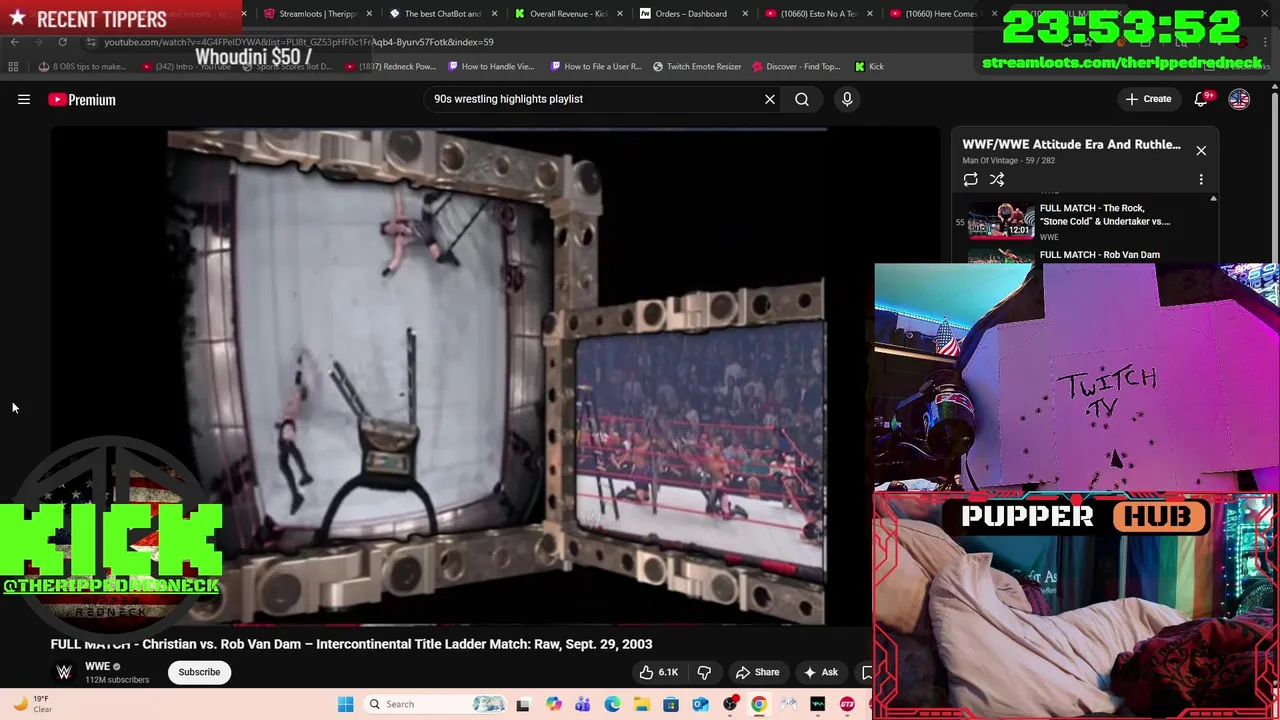Viewport: 1280px width, 720px height.
Task: Open 'Redneck Pow...' bookmark
Action: (391, 67)
